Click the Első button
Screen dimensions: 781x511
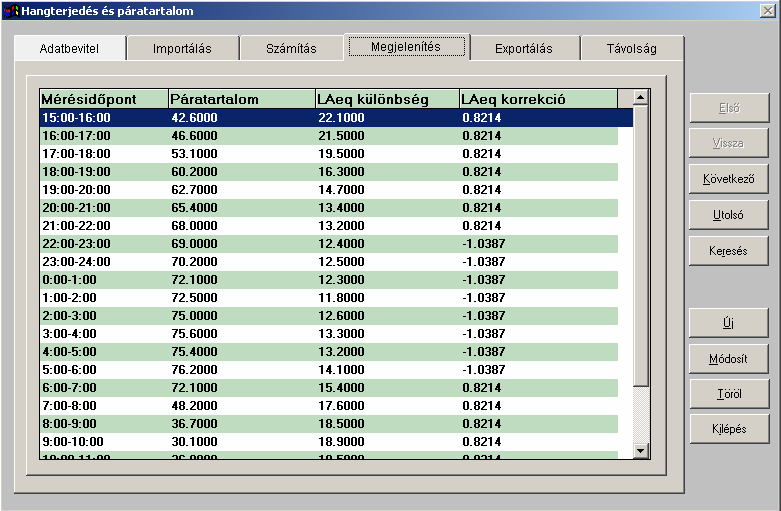click(x=729, y=108)
